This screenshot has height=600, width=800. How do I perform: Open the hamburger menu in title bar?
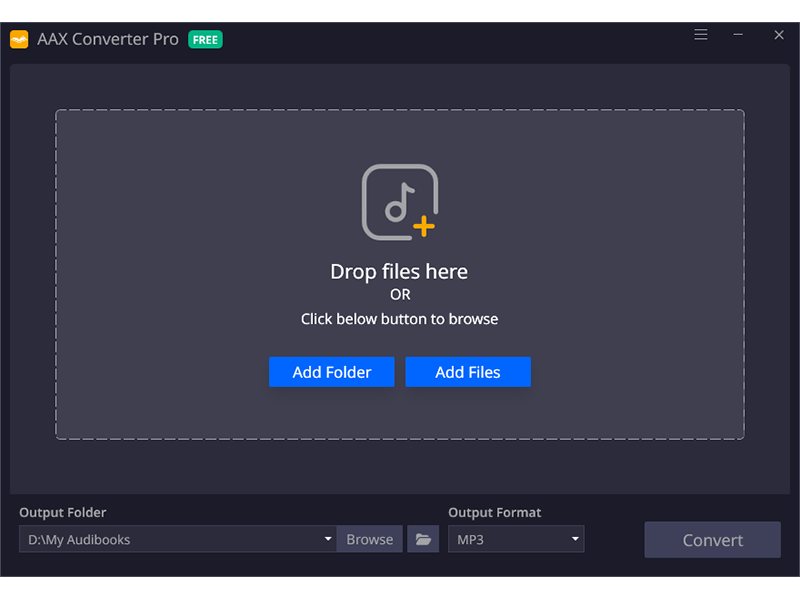tap(701, 34)
